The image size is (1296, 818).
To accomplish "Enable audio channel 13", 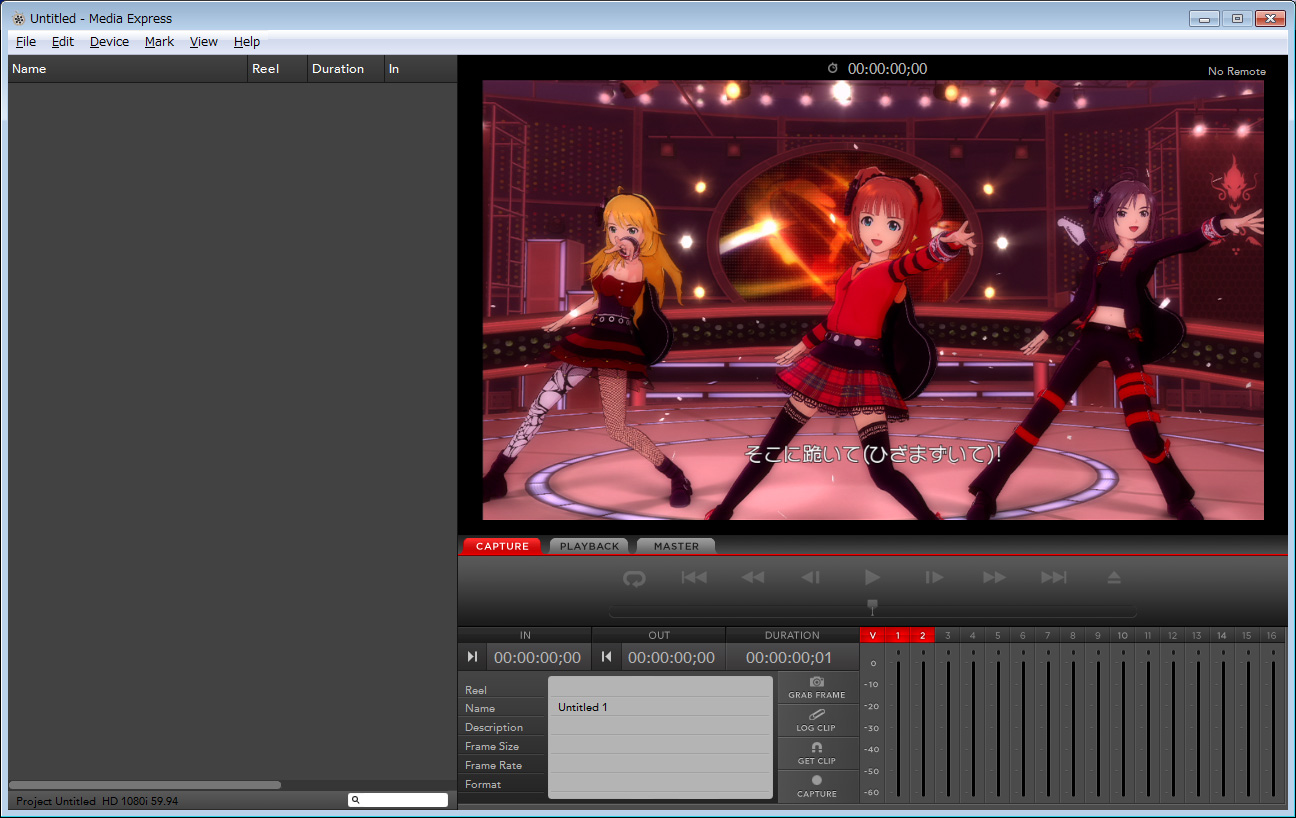I will [x=1197, y=635].
